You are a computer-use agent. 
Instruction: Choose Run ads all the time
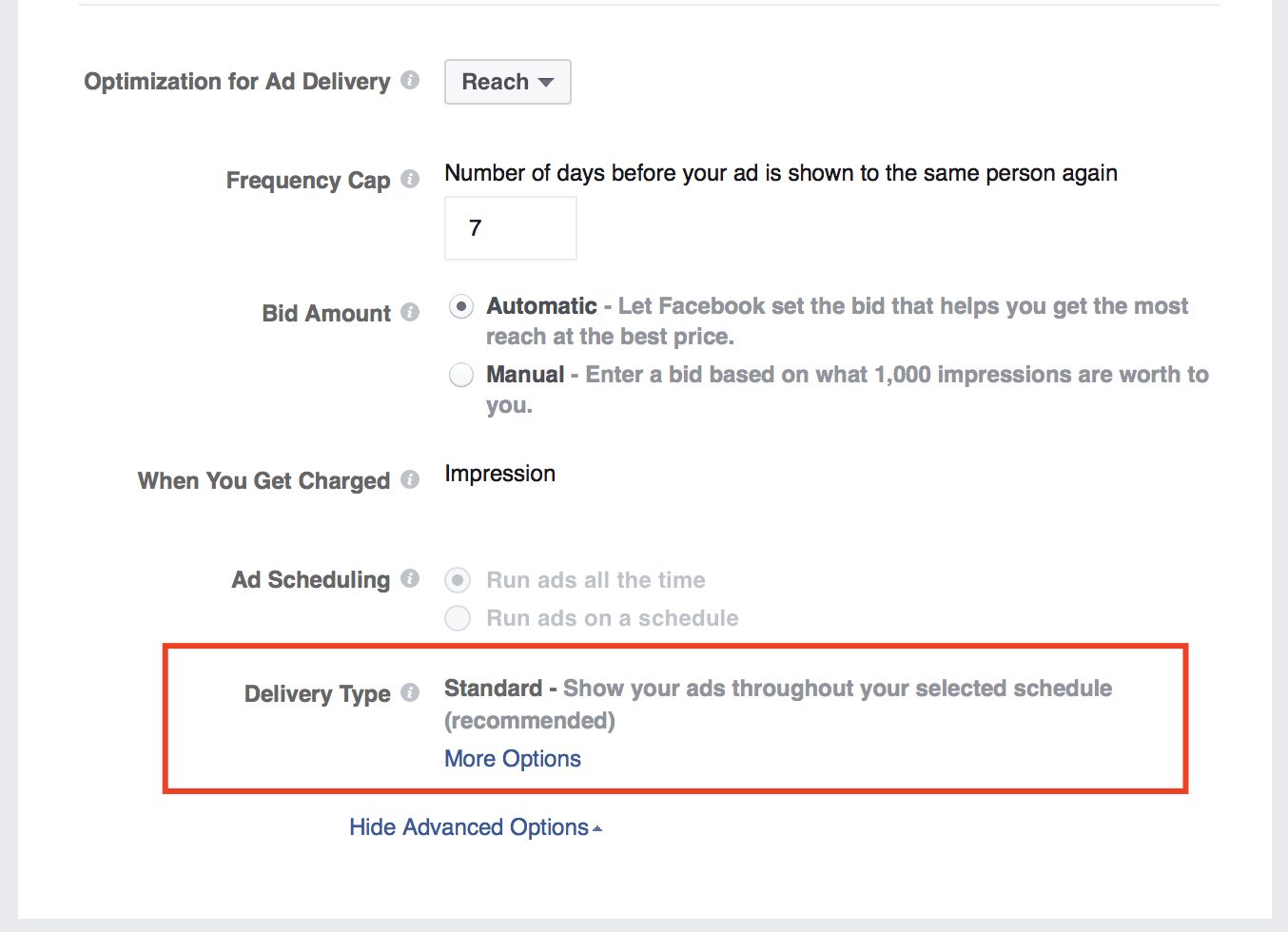pyautogui.click(x=457, y=580)
